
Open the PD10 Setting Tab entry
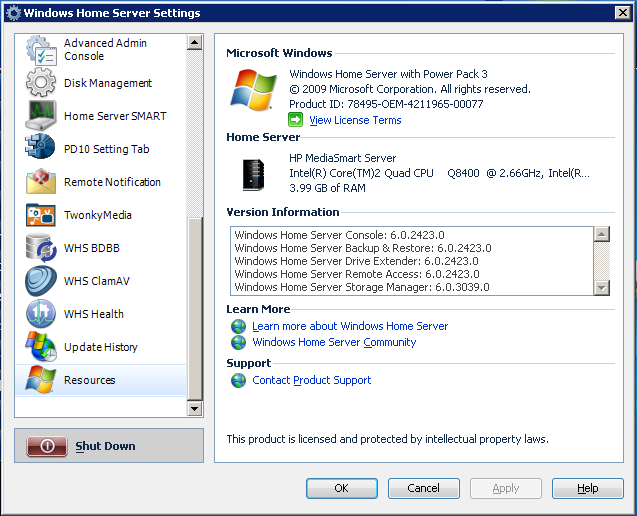101,149
